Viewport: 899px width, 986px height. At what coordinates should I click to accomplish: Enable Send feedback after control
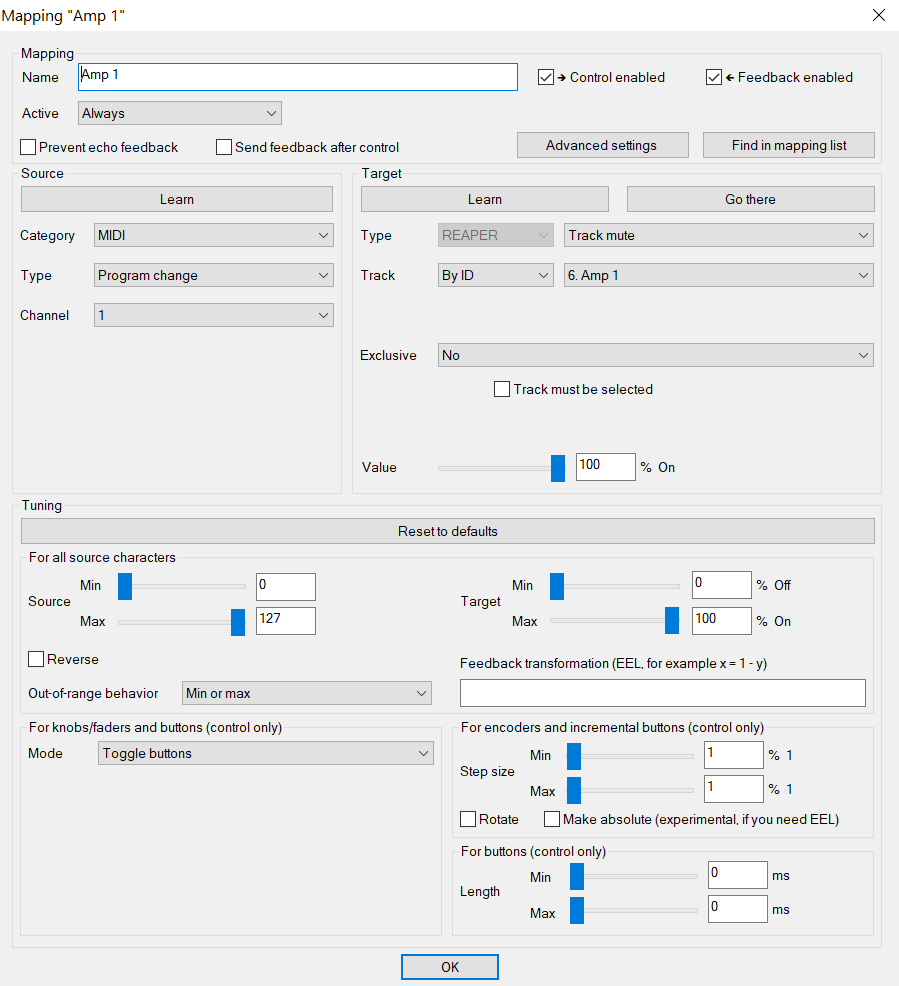click(223, 147)
